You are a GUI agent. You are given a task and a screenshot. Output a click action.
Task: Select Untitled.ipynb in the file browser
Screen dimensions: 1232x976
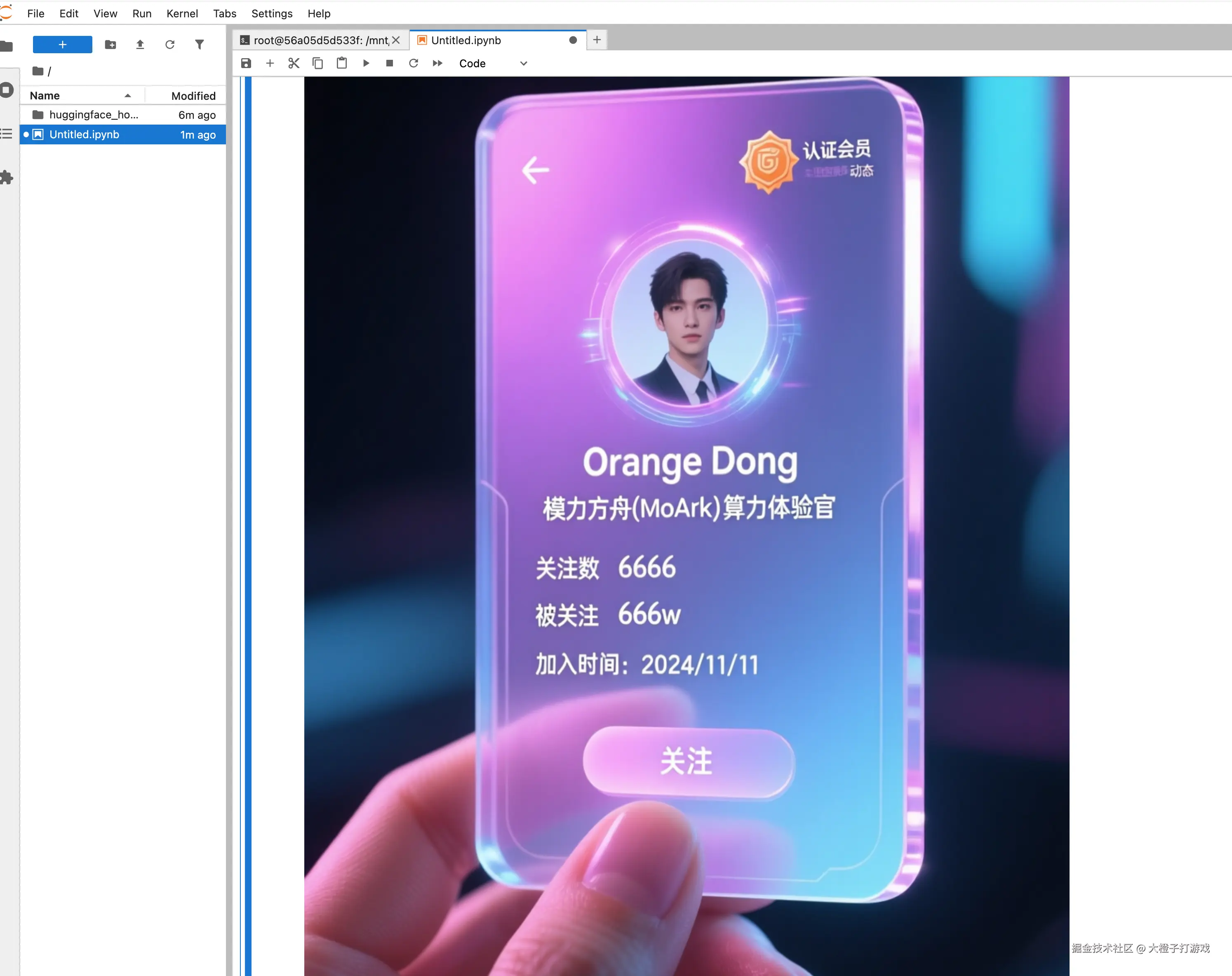click(x=84, y=134)
